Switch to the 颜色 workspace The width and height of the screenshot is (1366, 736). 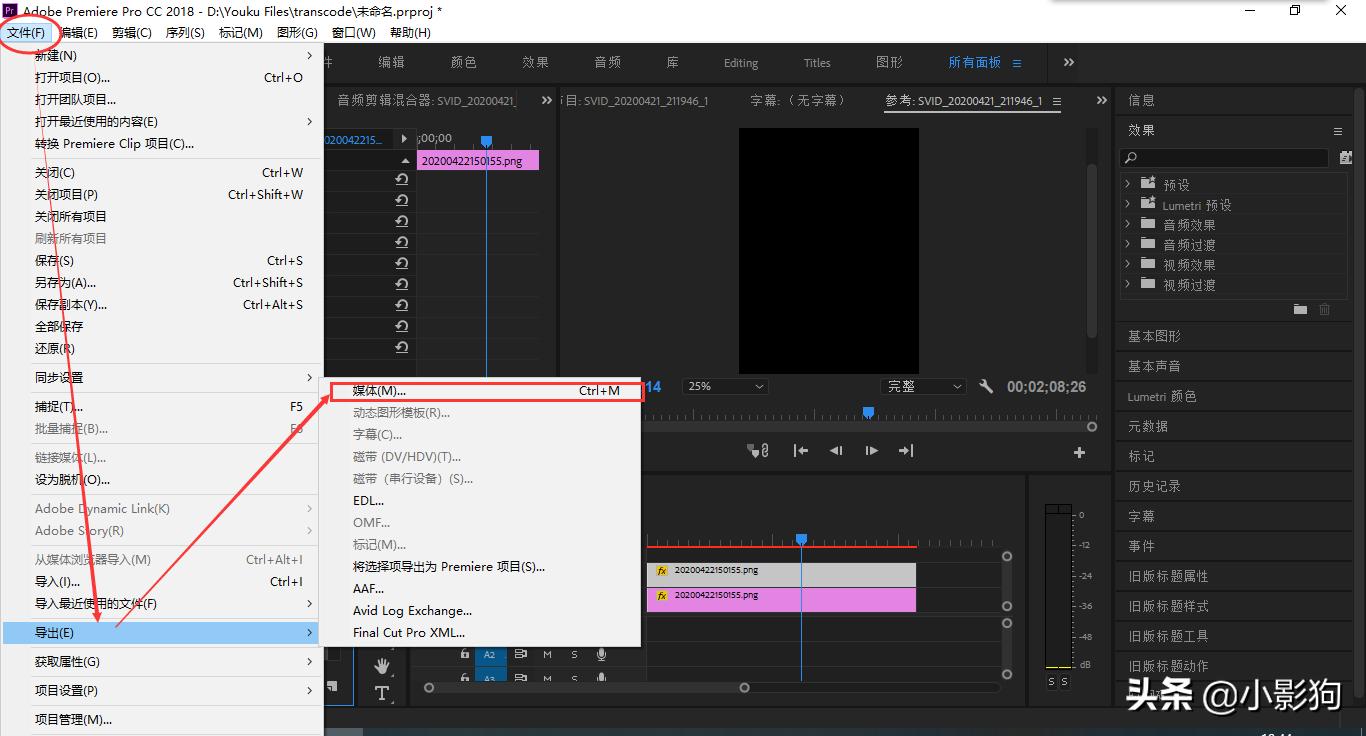pos(463,62)
